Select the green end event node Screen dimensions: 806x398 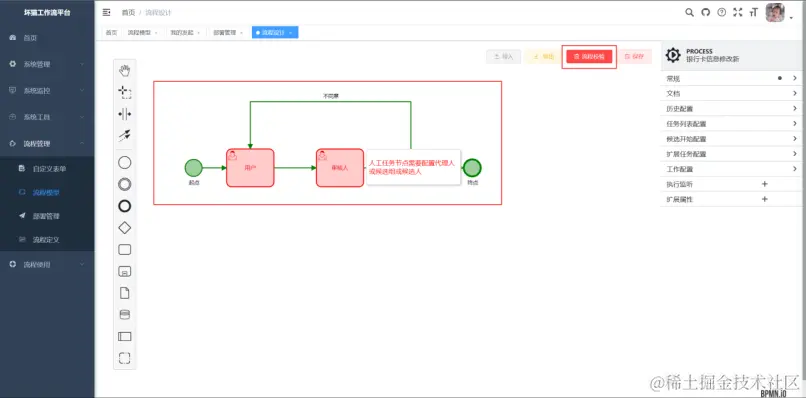(471, 168)
